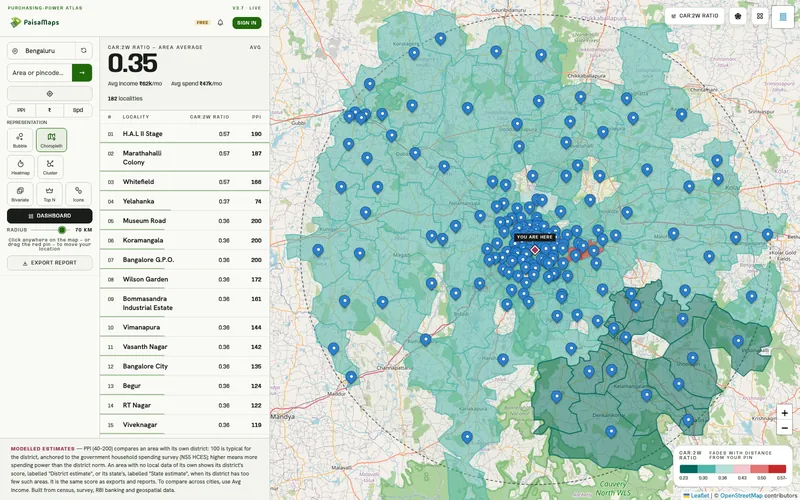Click Export Report
Viewport: 800px width, 500px height.
pos(50,263)
